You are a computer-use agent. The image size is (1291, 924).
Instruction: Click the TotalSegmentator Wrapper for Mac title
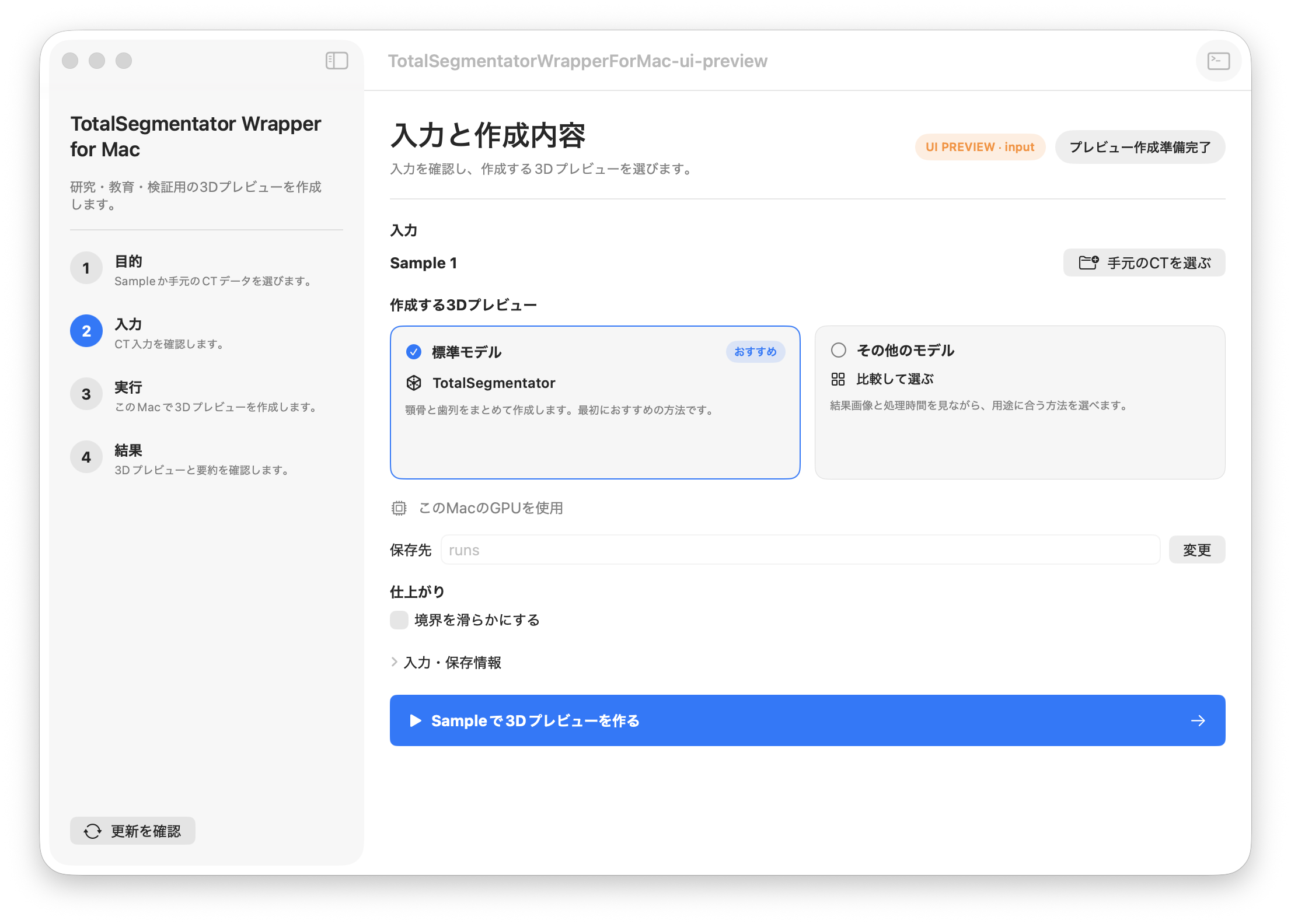click(196, 136)
